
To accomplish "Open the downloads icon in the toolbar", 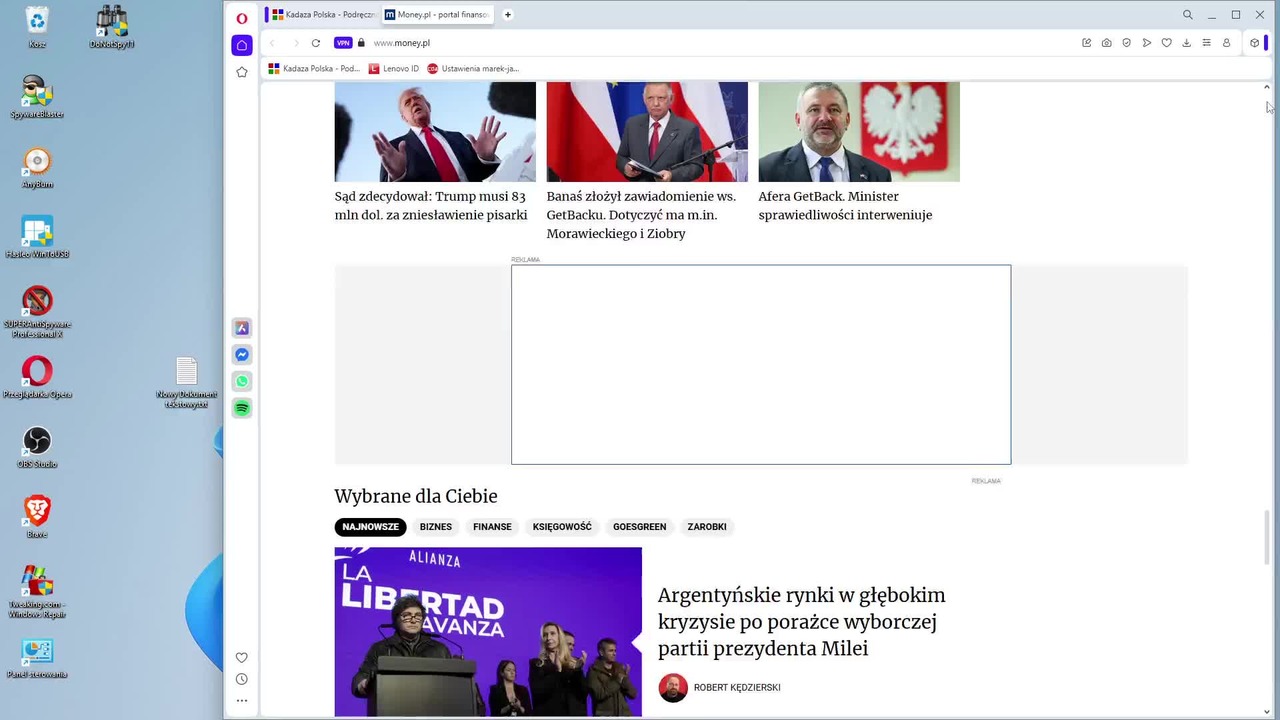I will (x=1186, y=43).
